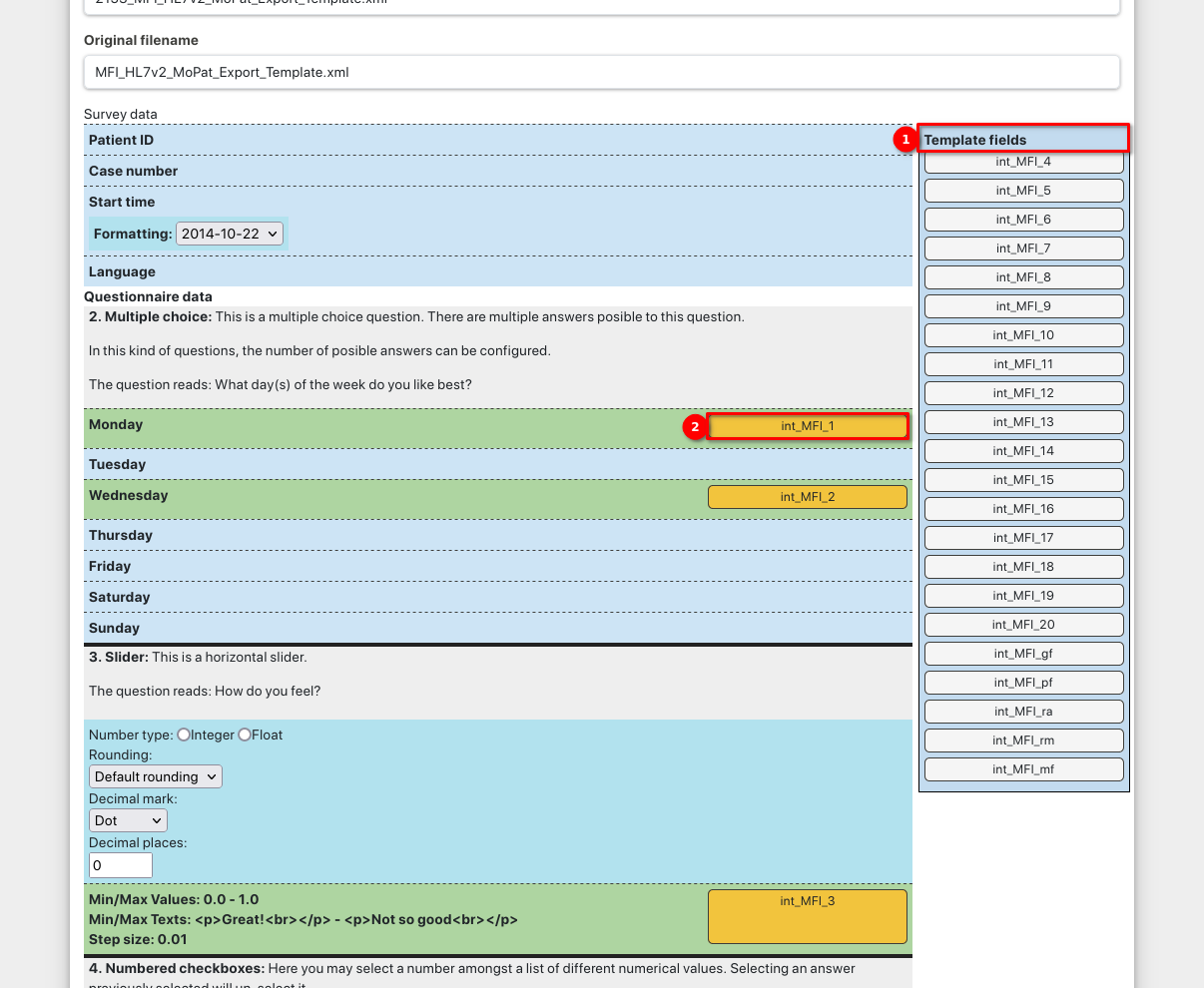Click the Decimal places input field
1204x988 pixels.
(x=120, y=864)
